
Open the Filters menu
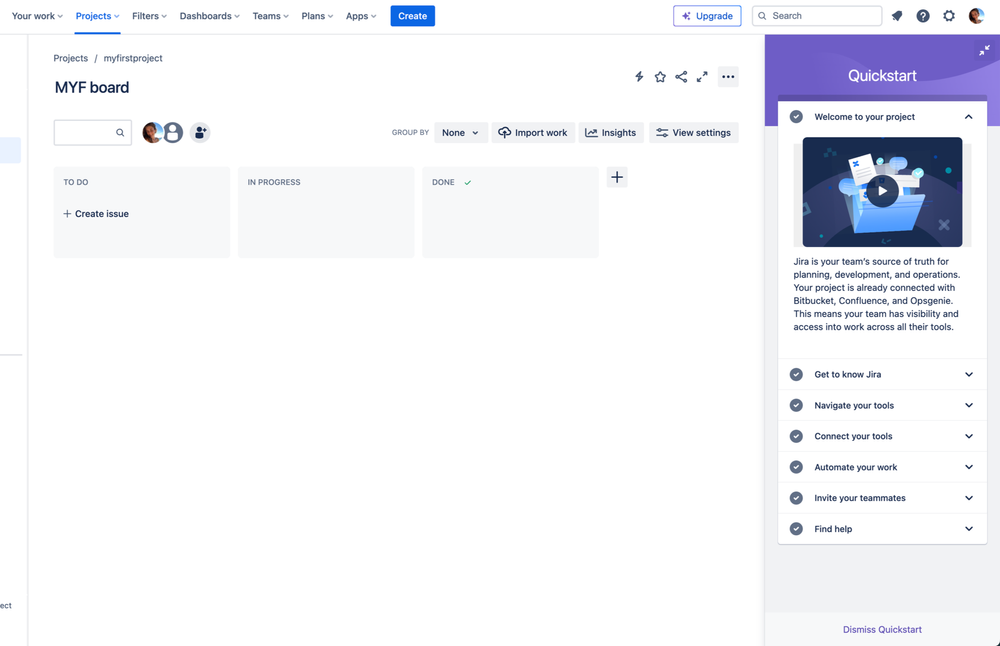pos(149,16)
